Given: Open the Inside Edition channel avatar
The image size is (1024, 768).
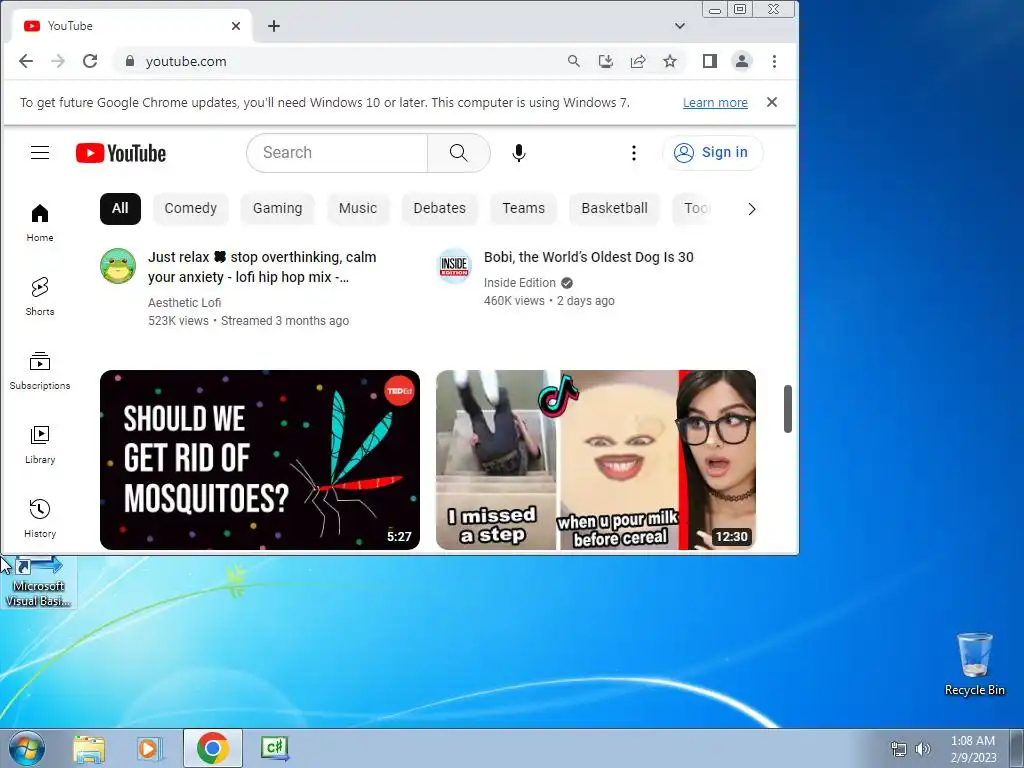Looking at the screenshot, I should (455, 266).
